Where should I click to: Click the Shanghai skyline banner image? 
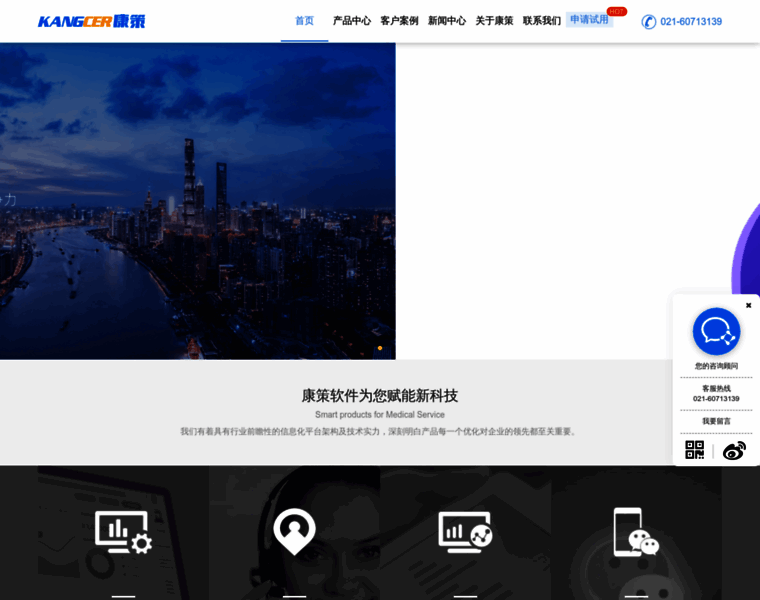coord(198,201)
